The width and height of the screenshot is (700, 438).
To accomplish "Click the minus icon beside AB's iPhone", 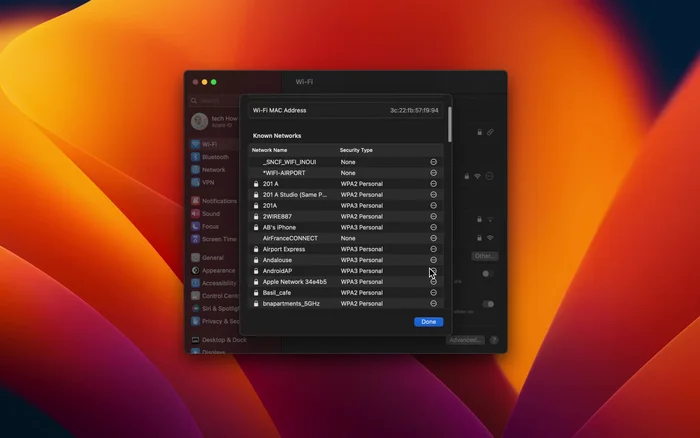I will (x=433, y=227).
